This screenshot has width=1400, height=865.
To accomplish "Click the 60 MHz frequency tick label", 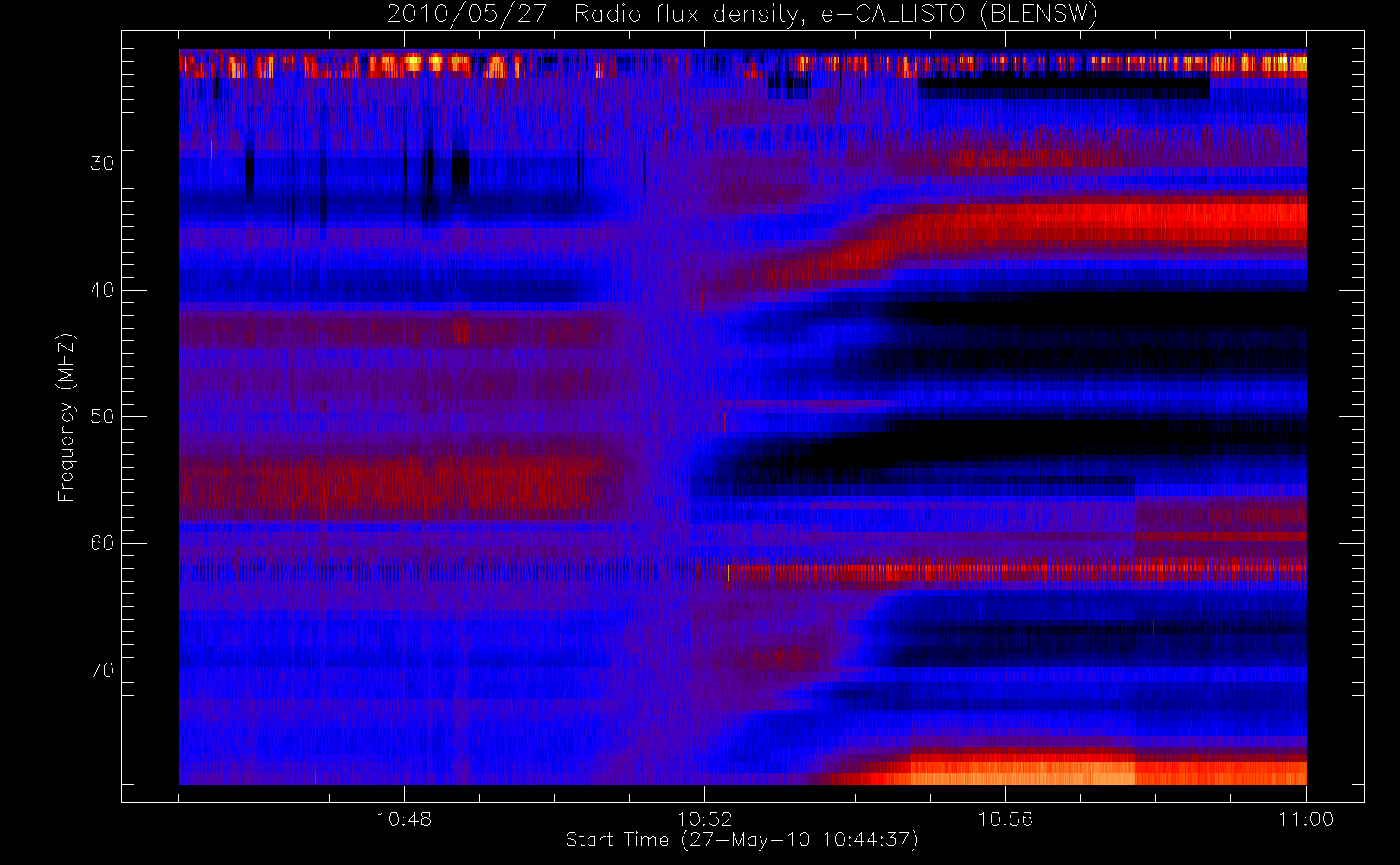I will click(x=102, y=543).
